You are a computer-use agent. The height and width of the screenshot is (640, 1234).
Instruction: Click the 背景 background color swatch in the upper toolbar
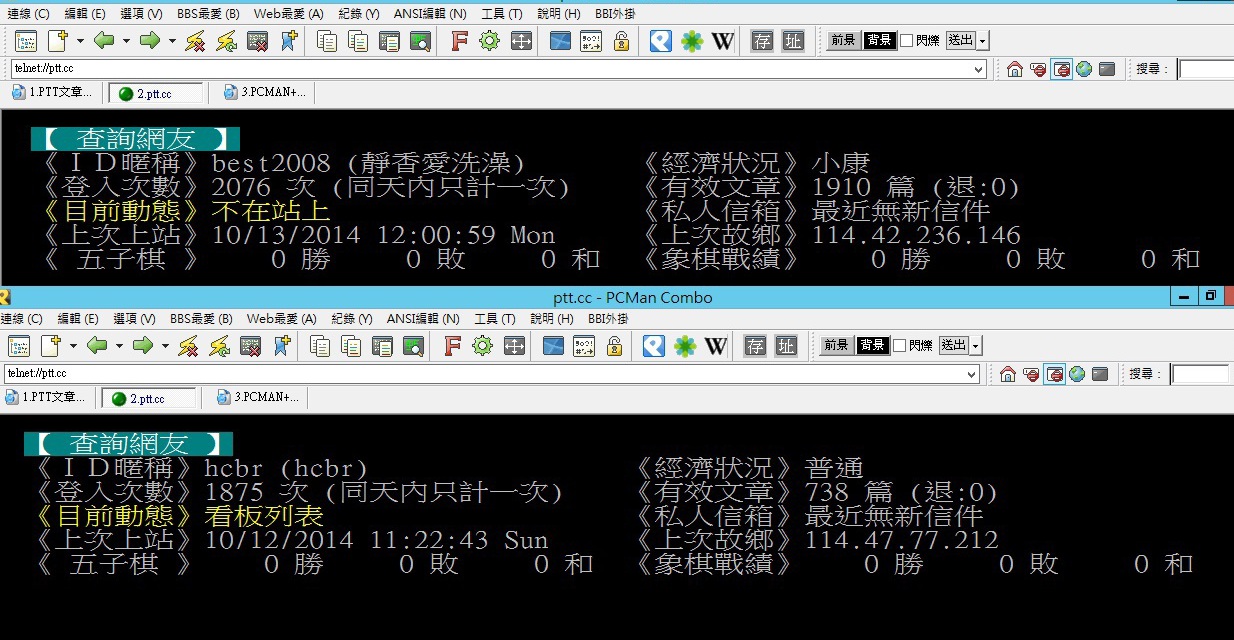(x=880, y=41)
